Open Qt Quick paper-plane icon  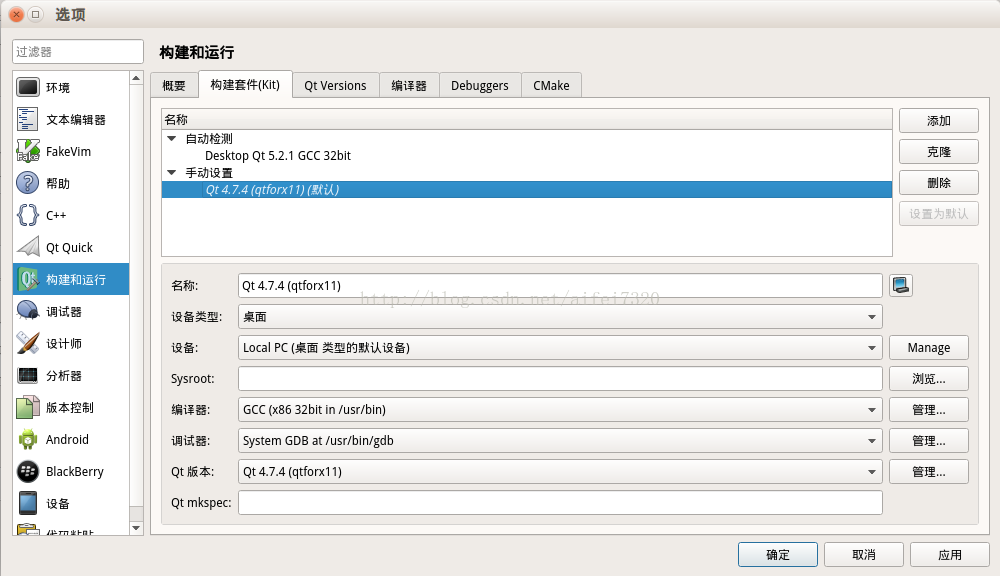click(x=28, y=247)
